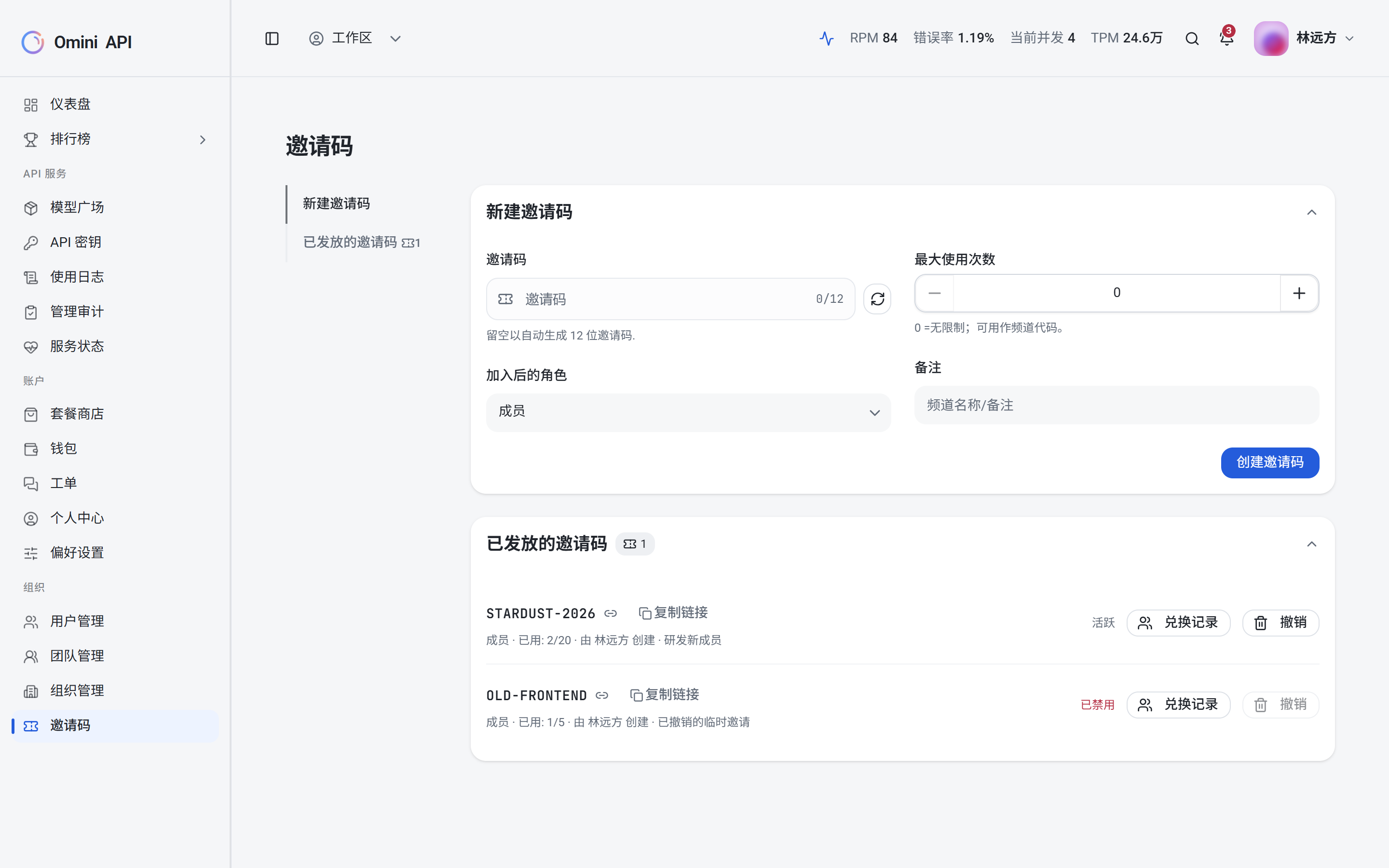Open the search magnifier icon
This screenshot has width=1389, height=868.
tap(1192, 39)
